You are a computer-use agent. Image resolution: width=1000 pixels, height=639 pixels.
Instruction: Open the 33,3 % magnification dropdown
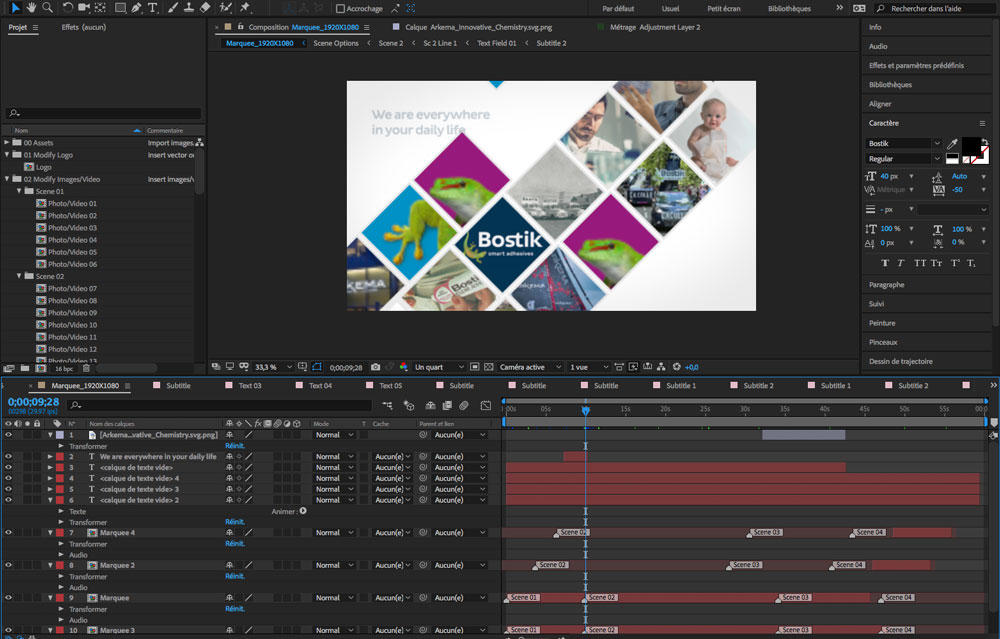[x=273, y=367]
